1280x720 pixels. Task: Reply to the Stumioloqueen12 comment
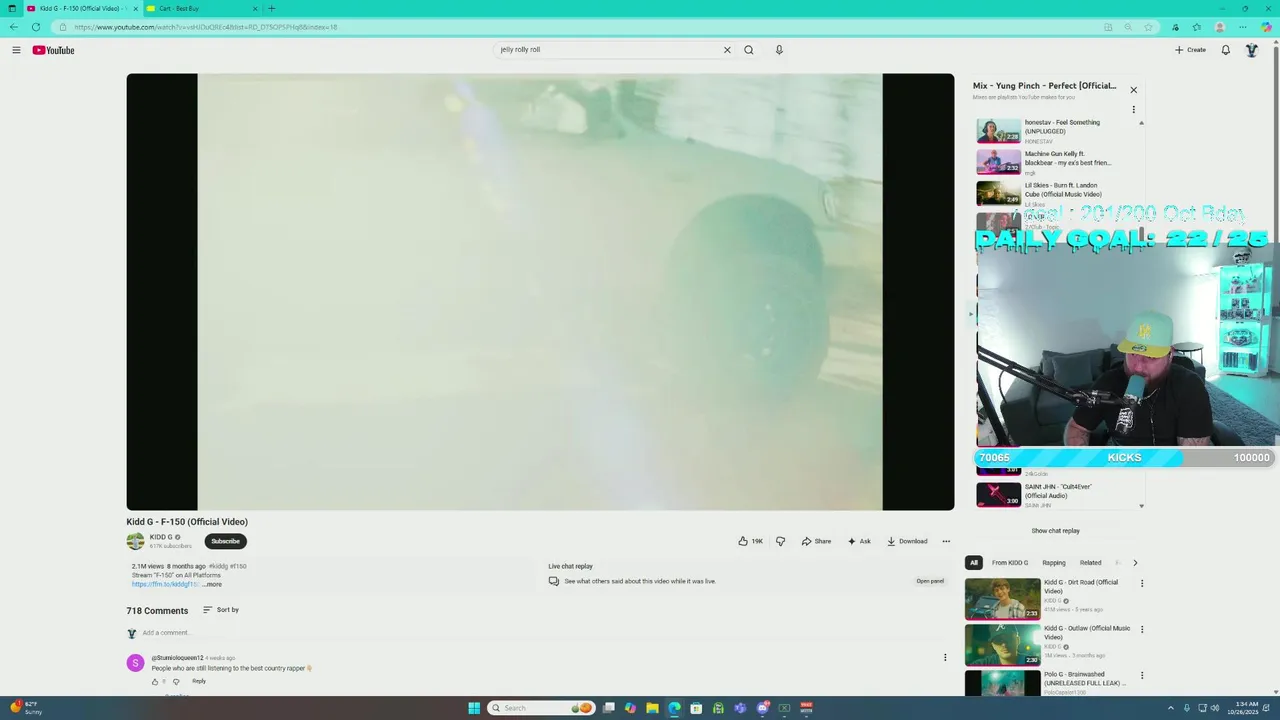point(199,681)
